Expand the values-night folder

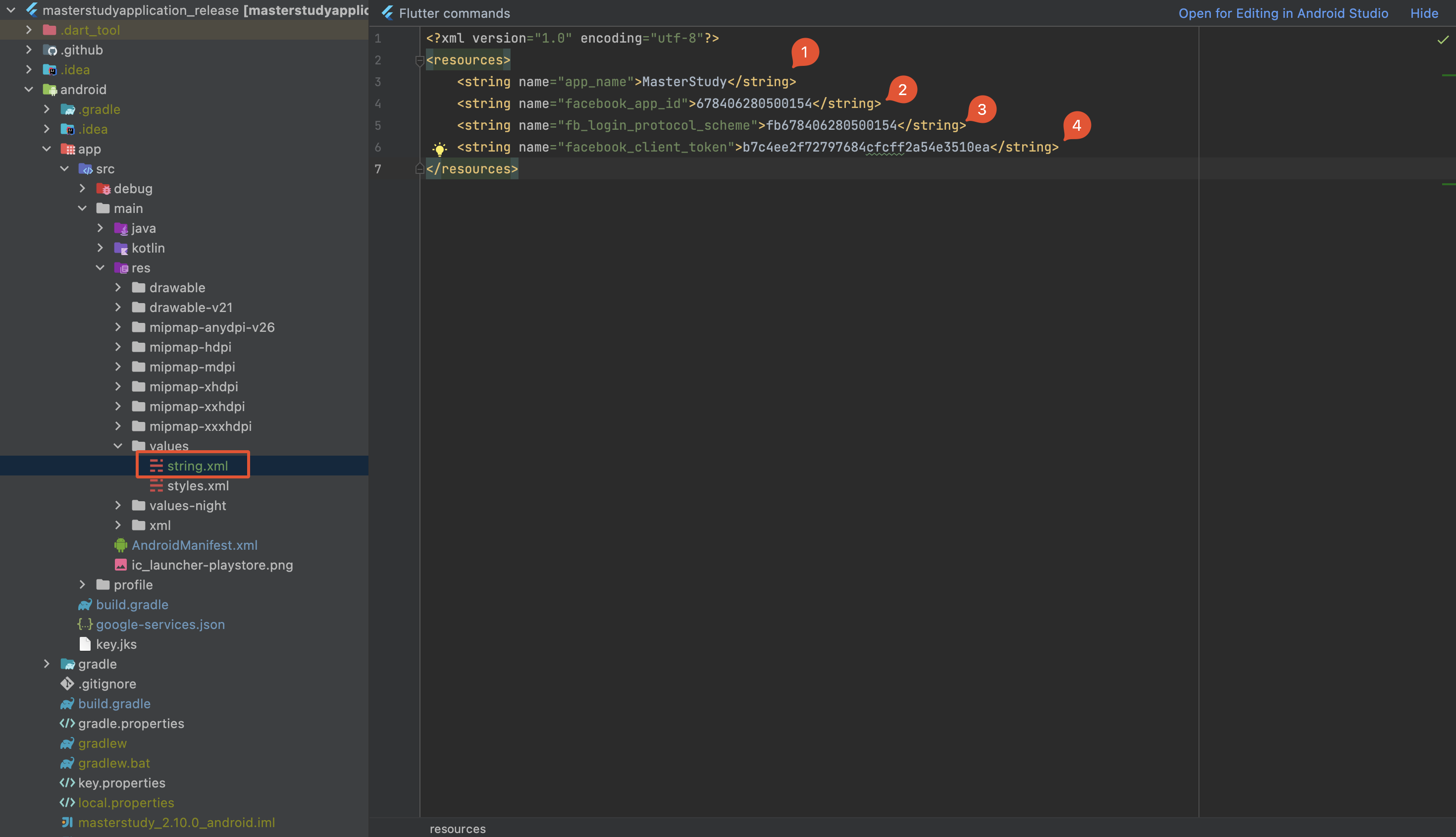[x=118, y=505]
